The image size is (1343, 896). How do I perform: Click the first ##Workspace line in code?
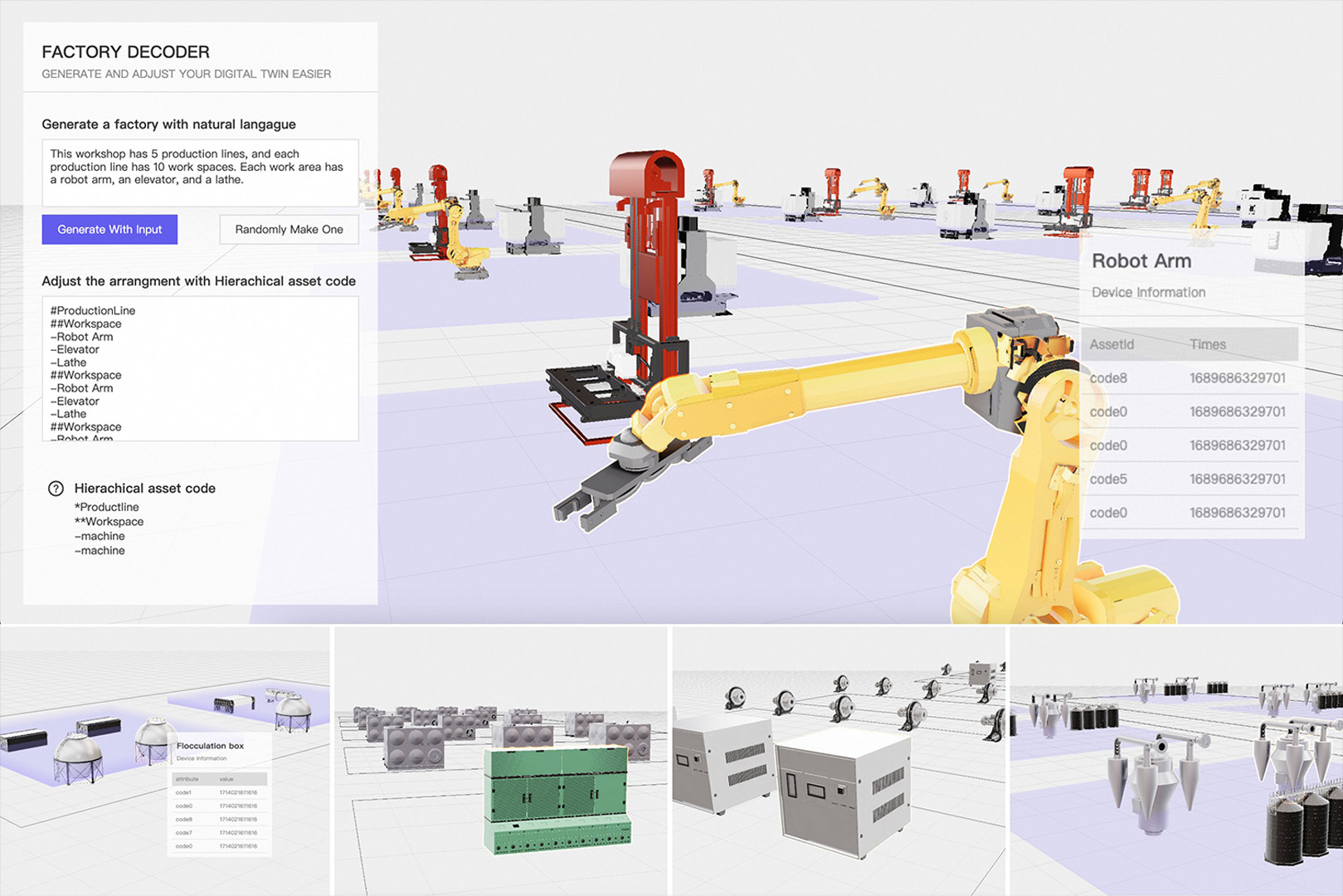(85, 324)
